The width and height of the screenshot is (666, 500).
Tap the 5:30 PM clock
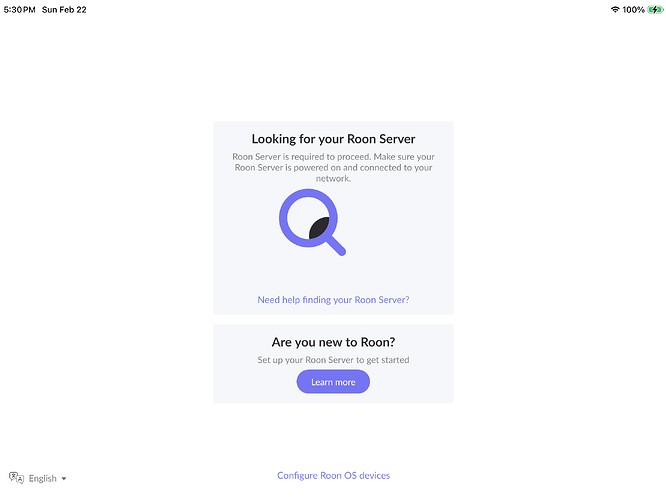point(18,9)
